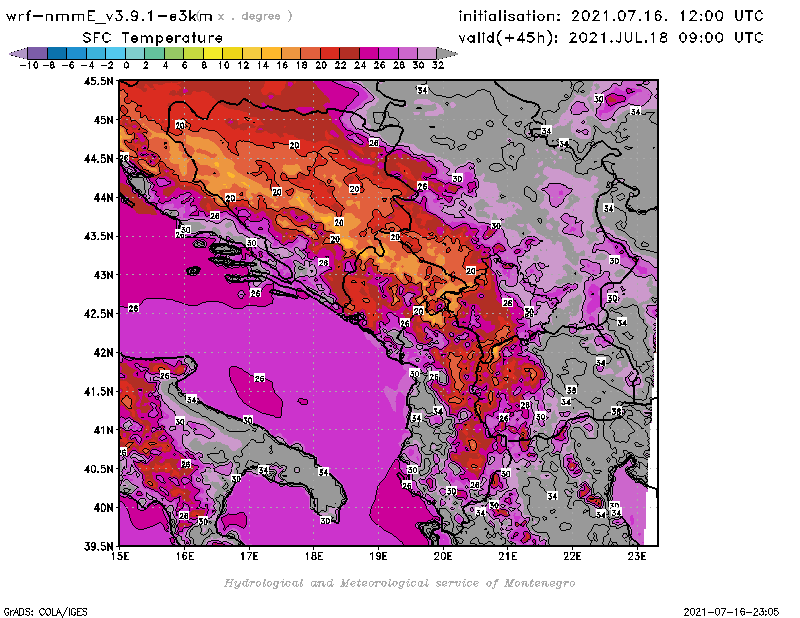The height and width of the screenshot is (618, 800).
Task: Click the initialisation 2021.07.16. 12:00 UTC text
Action: tap(611, 16)
